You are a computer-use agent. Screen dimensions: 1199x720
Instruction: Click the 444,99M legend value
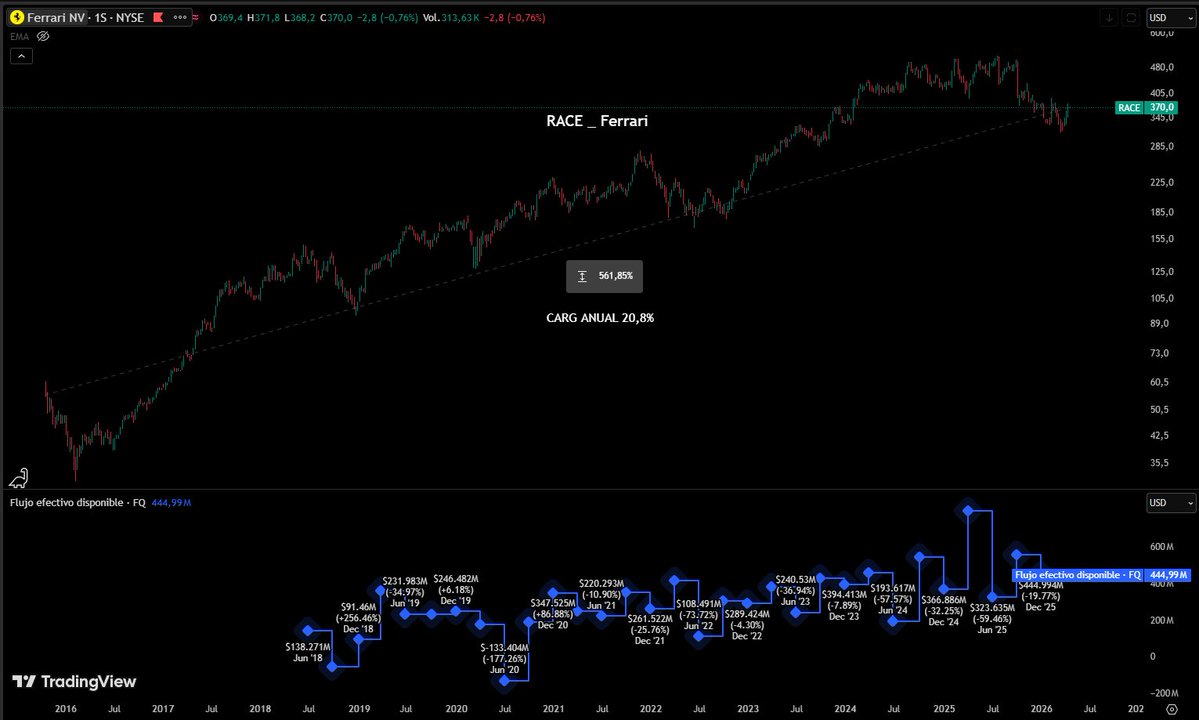pyautogui.click(x=171, y=502)
